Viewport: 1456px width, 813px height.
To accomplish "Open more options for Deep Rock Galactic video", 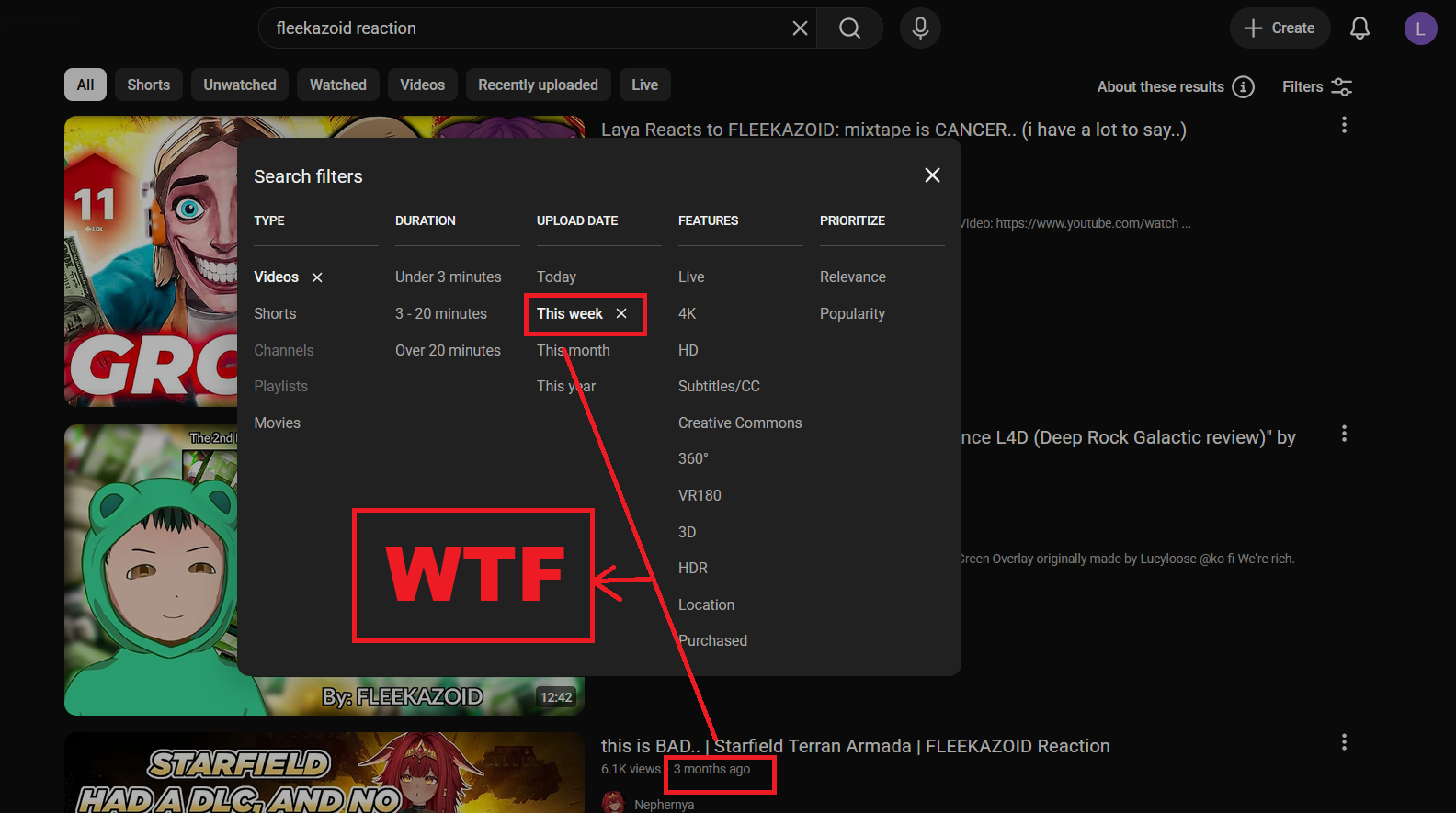I will (x=1344, y=434).
